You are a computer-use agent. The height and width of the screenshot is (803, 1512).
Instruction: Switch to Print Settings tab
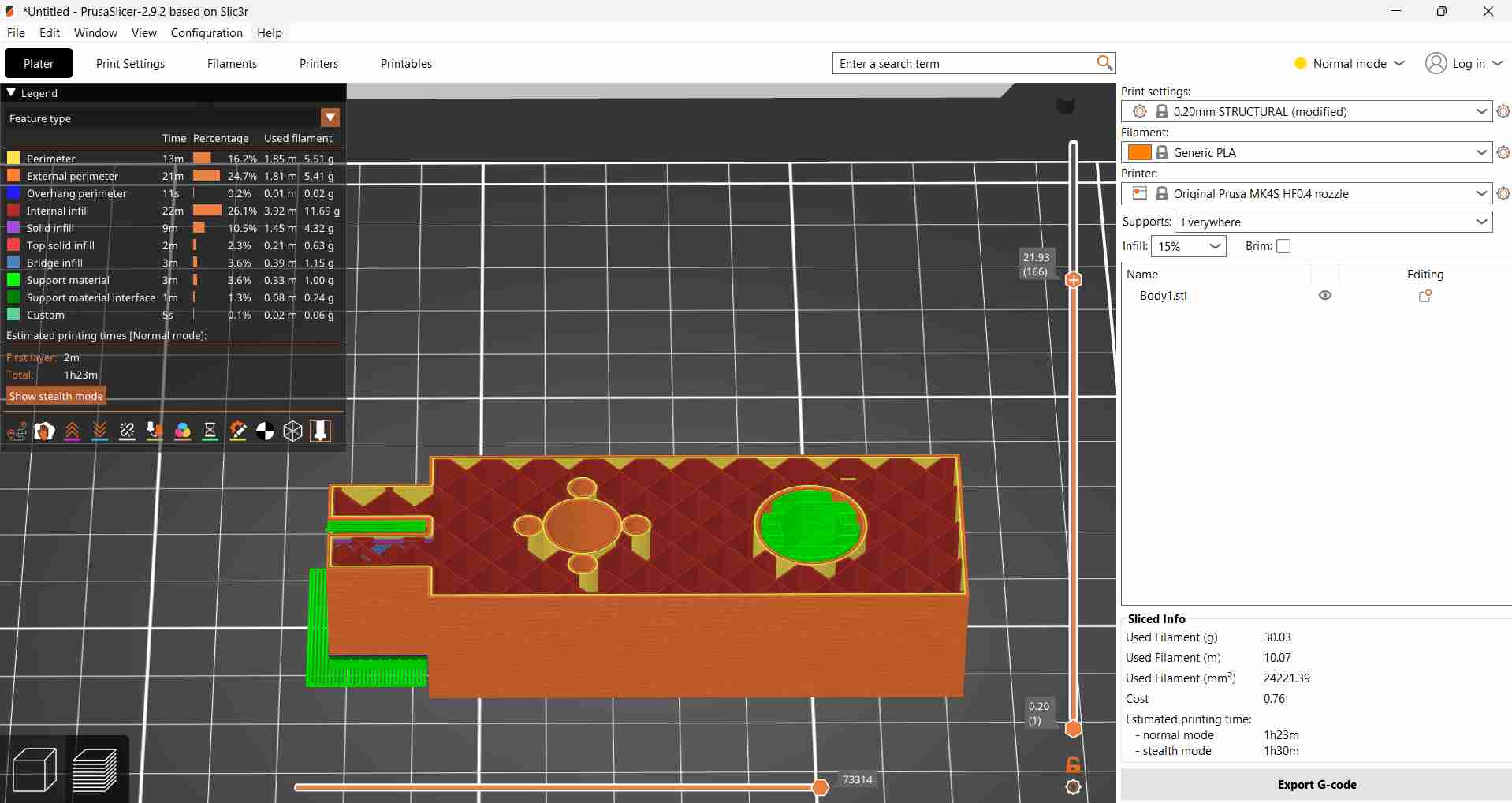click(x=131, y=64)
